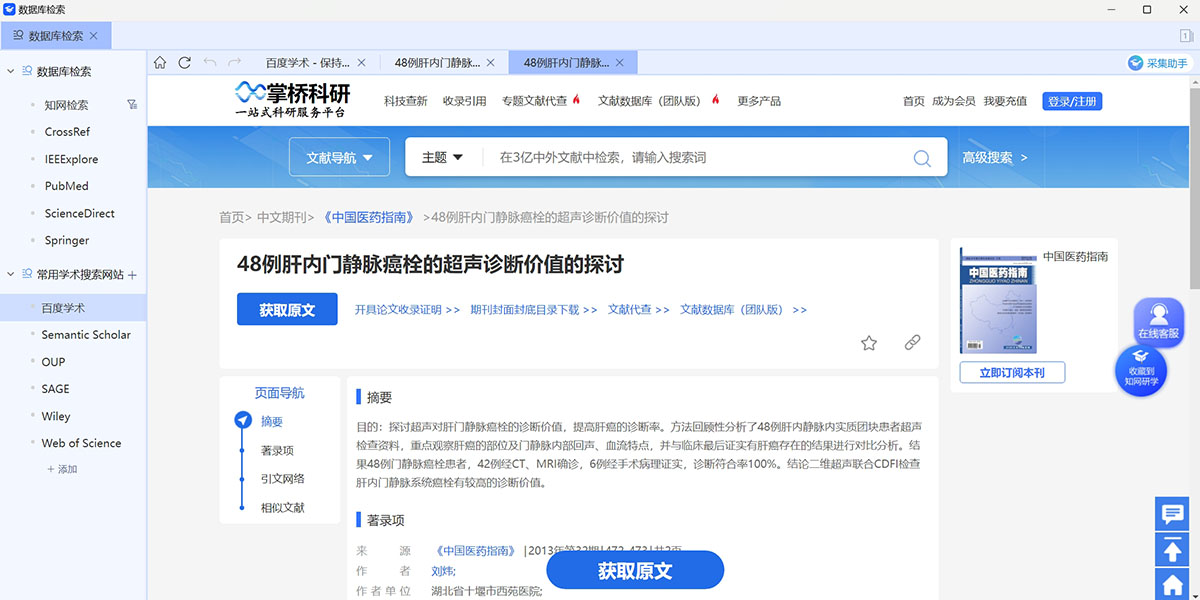Collapse the 数据库检索 tree group
The height and width of the screenshot is (600, 1200).
click(11, 71)
